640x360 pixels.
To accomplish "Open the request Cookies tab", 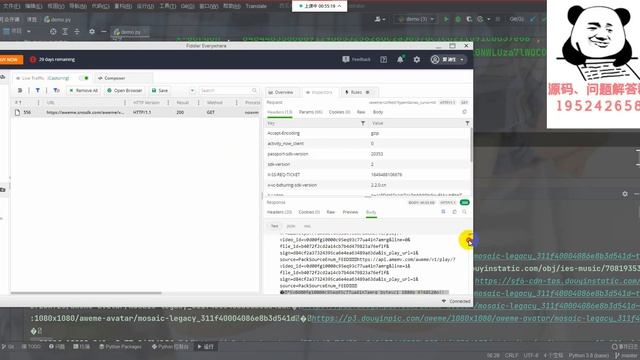I will coord(339,112).
